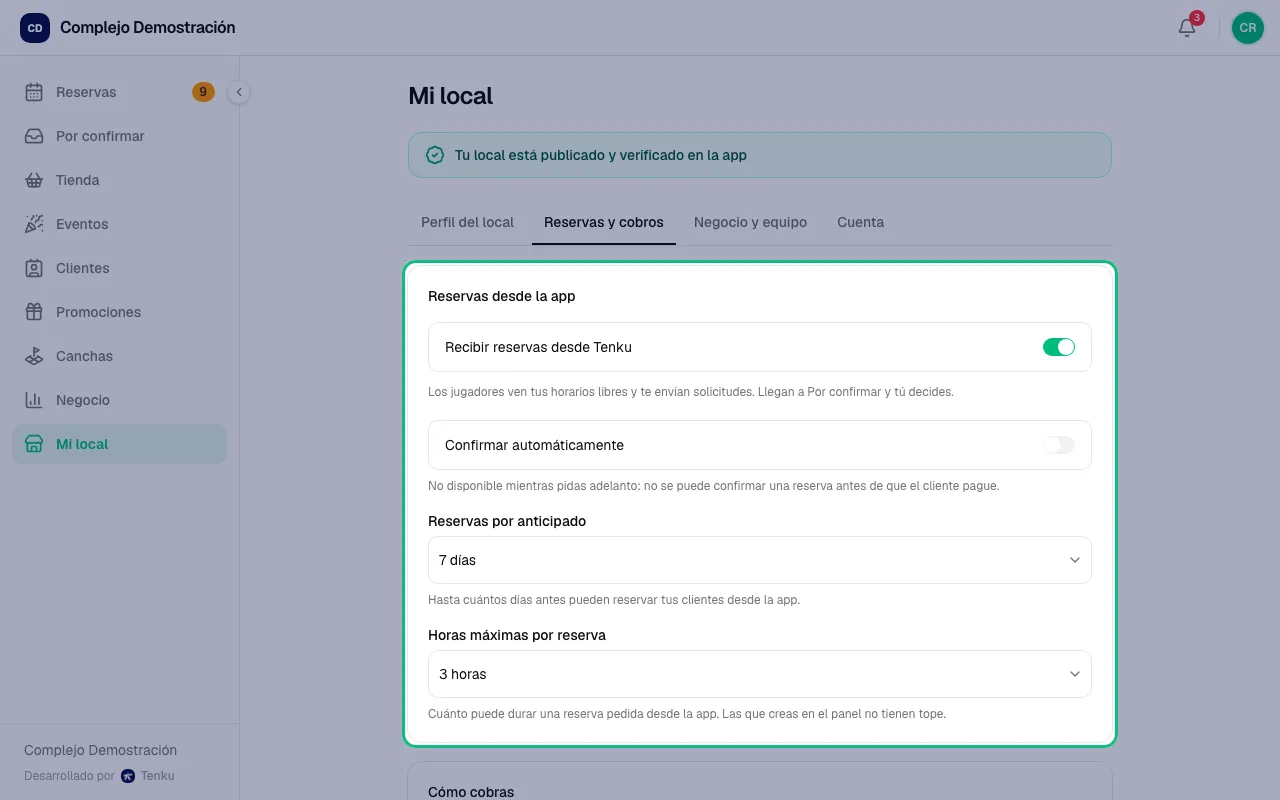
Task: Click the Eventos party icon
Action: coord(34,224)
